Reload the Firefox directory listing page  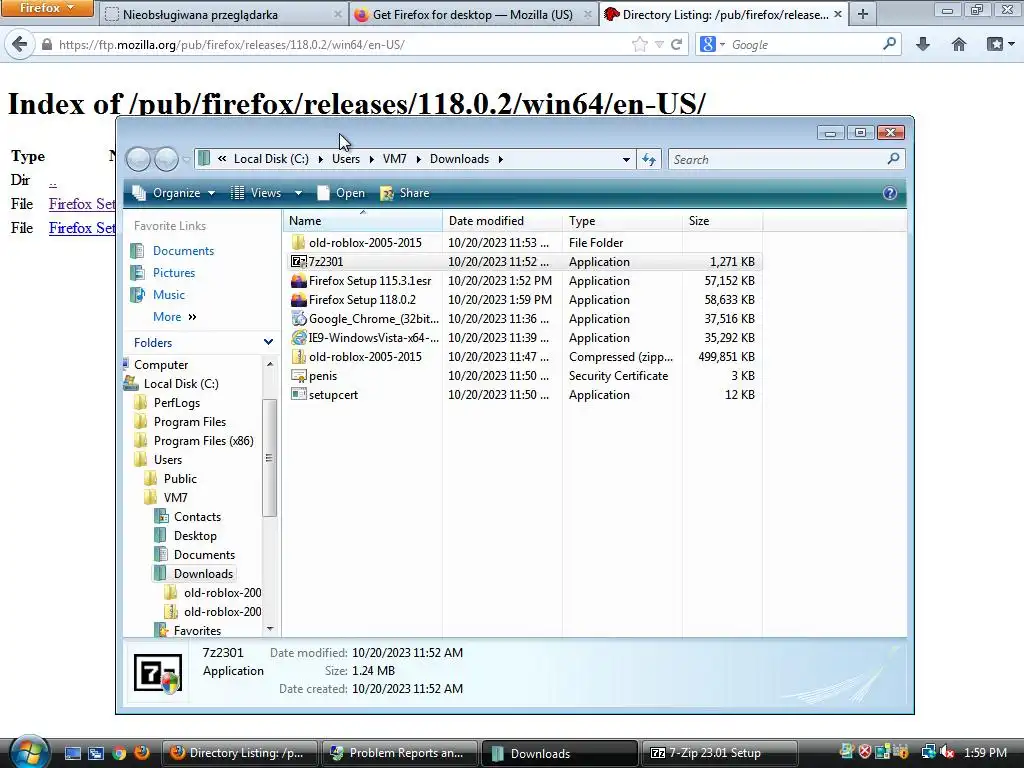click(x=677, y=44)
